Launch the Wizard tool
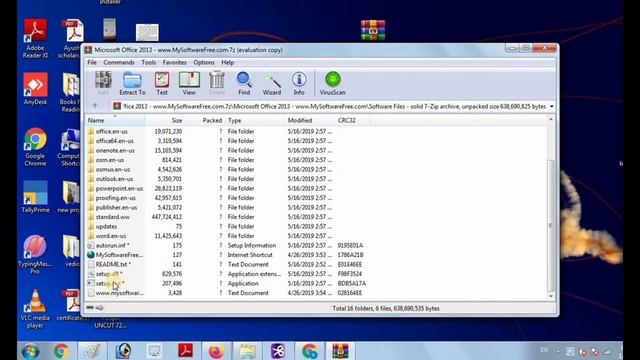This screenshot has width=640, height=360. click(x=272, y=84)
